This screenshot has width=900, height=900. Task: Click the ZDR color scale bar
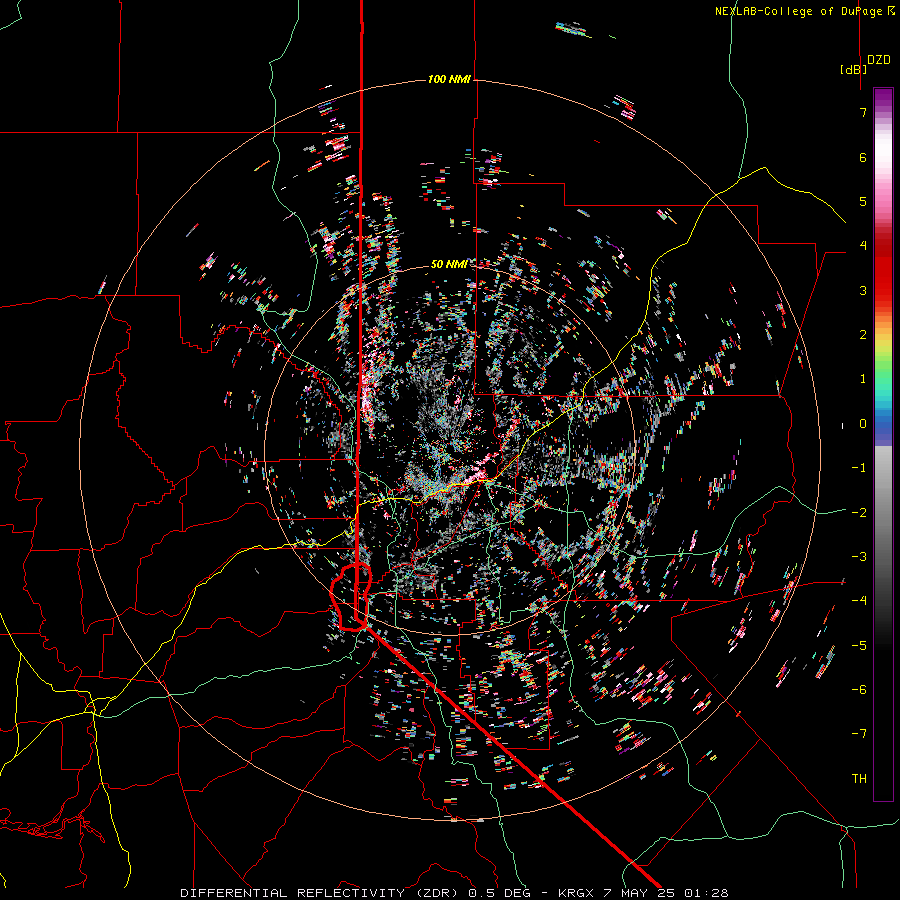pos(883,444)
